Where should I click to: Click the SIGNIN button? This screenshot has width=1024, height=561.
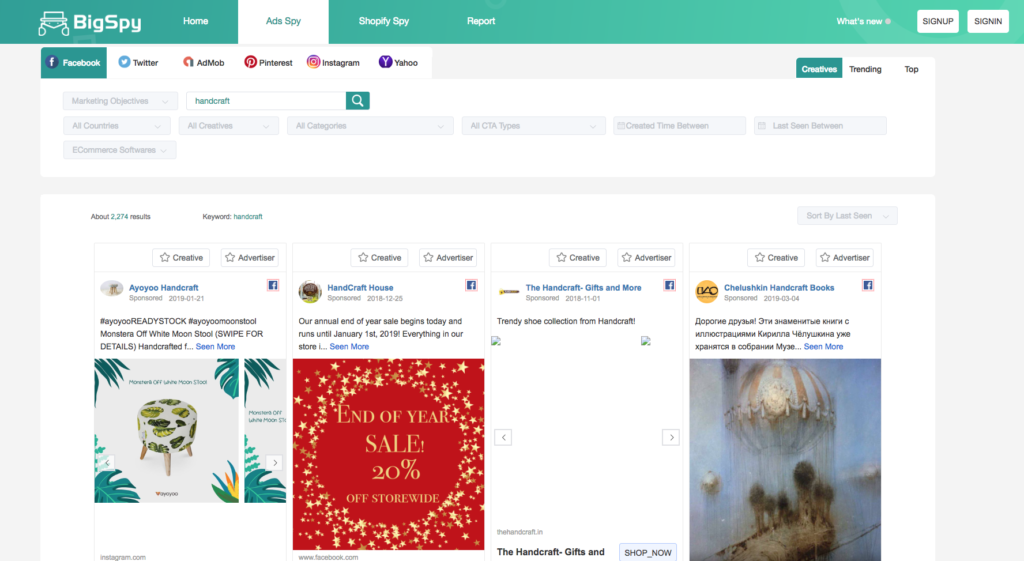click(988, 21)
